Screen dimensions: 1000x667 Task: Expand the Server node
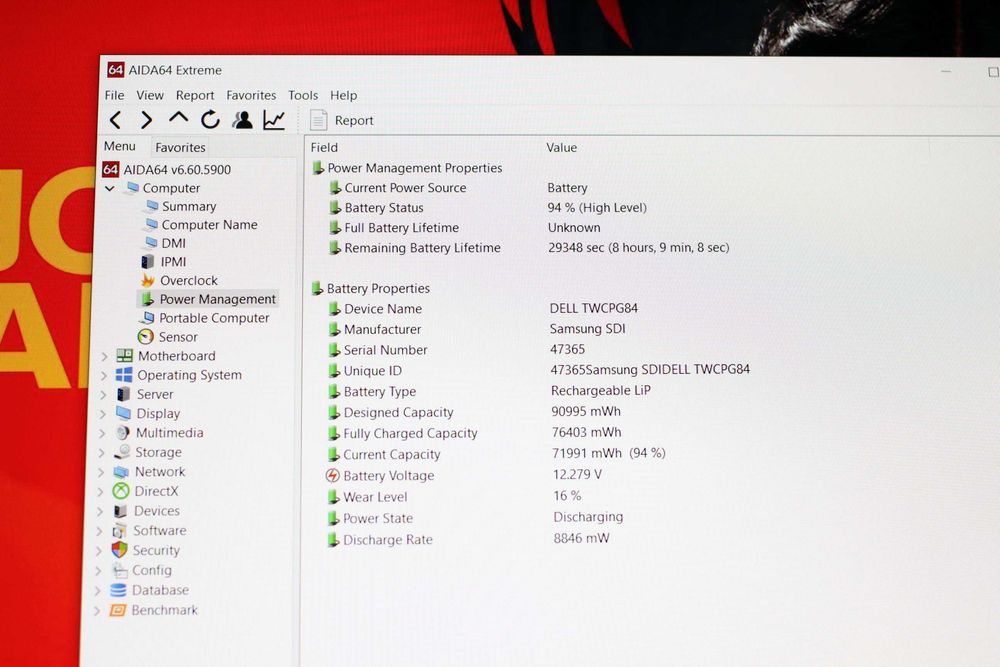coord(103,395)
